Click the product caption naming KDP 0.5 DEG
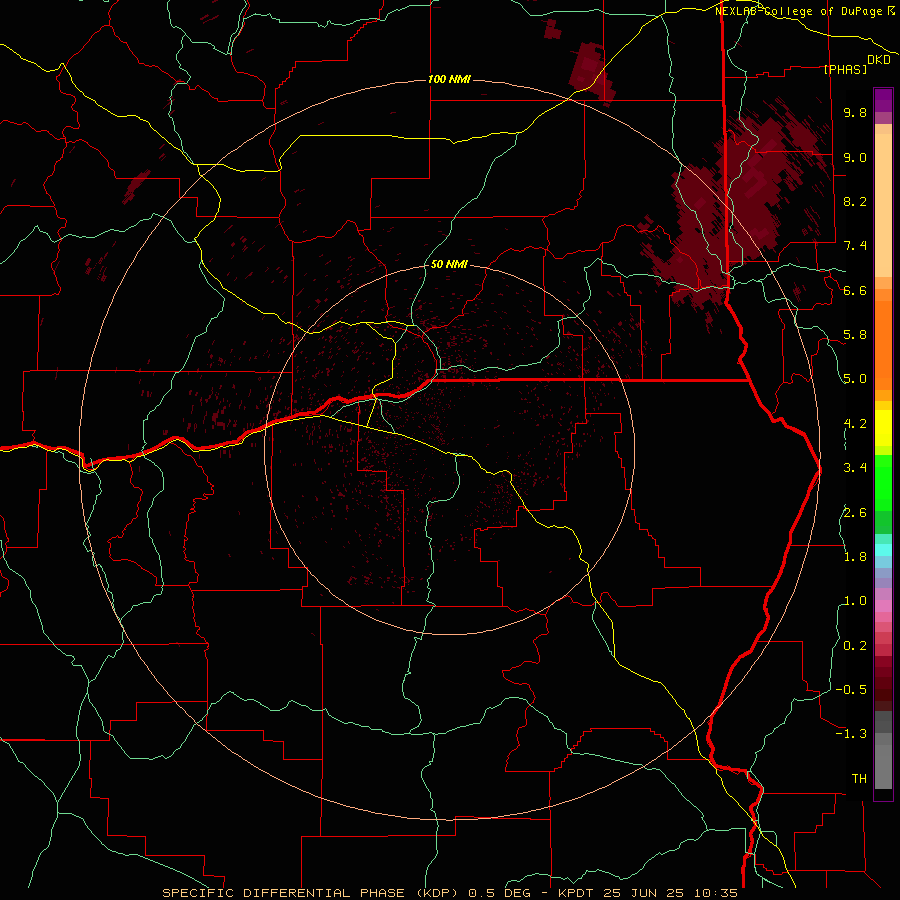This screenshot has height=900, width=900. pyautogui.click(x=449, y=893)
